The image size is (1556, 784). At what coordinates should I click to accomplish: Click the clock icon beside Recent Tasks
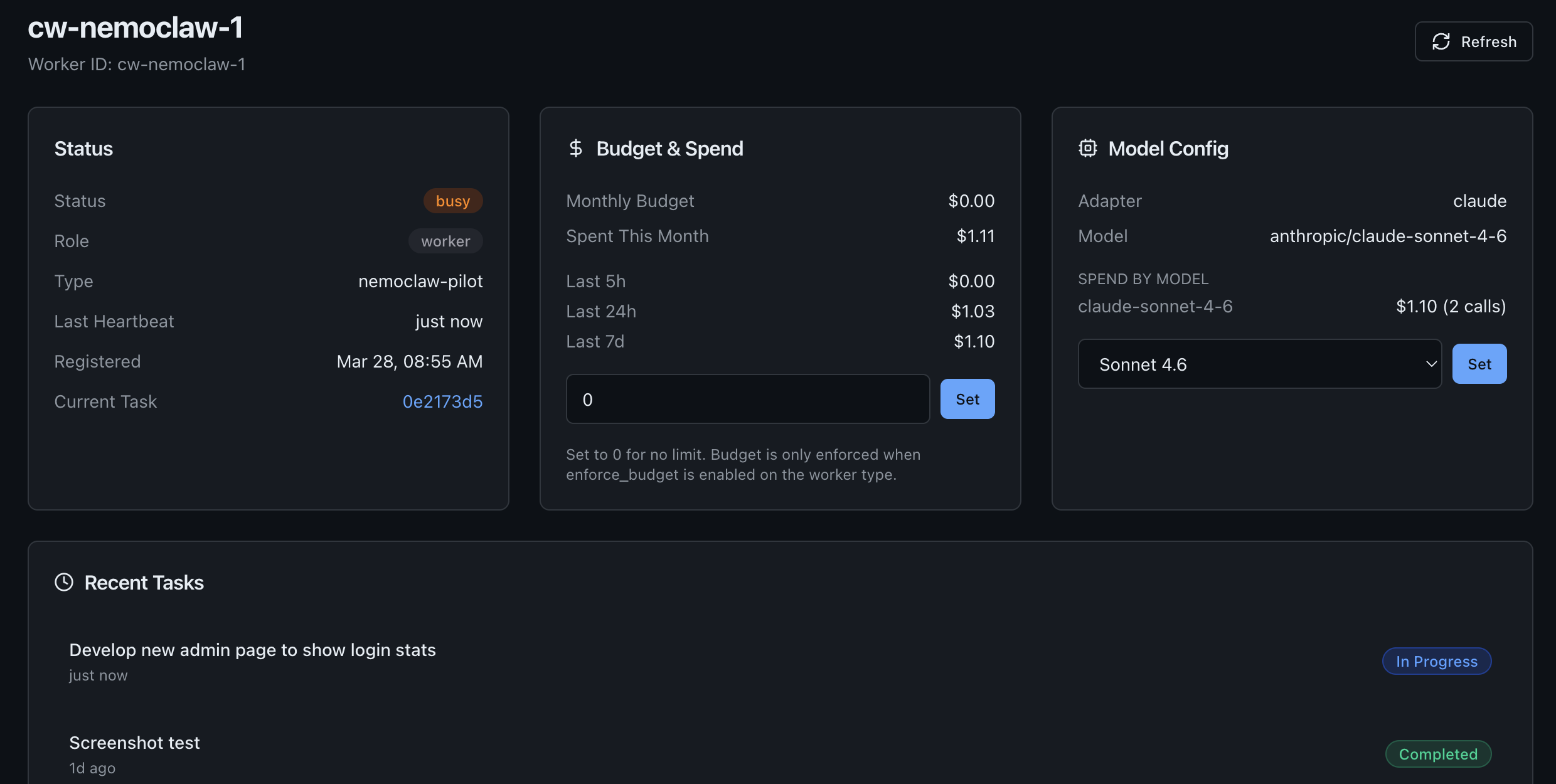[64, 582]
